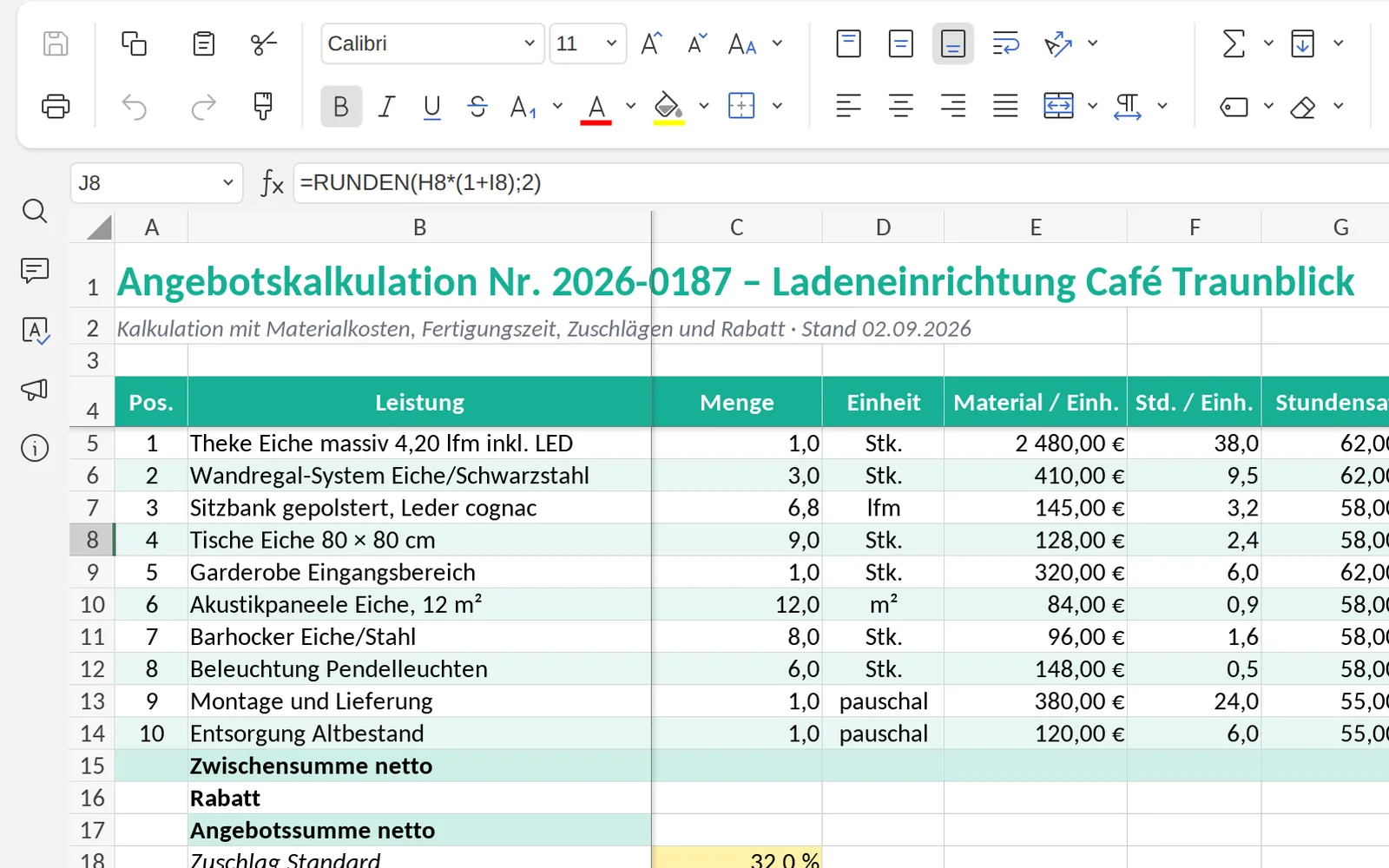Justify the cell text
1389x868 pixels.
click(x=1005, y=106)
